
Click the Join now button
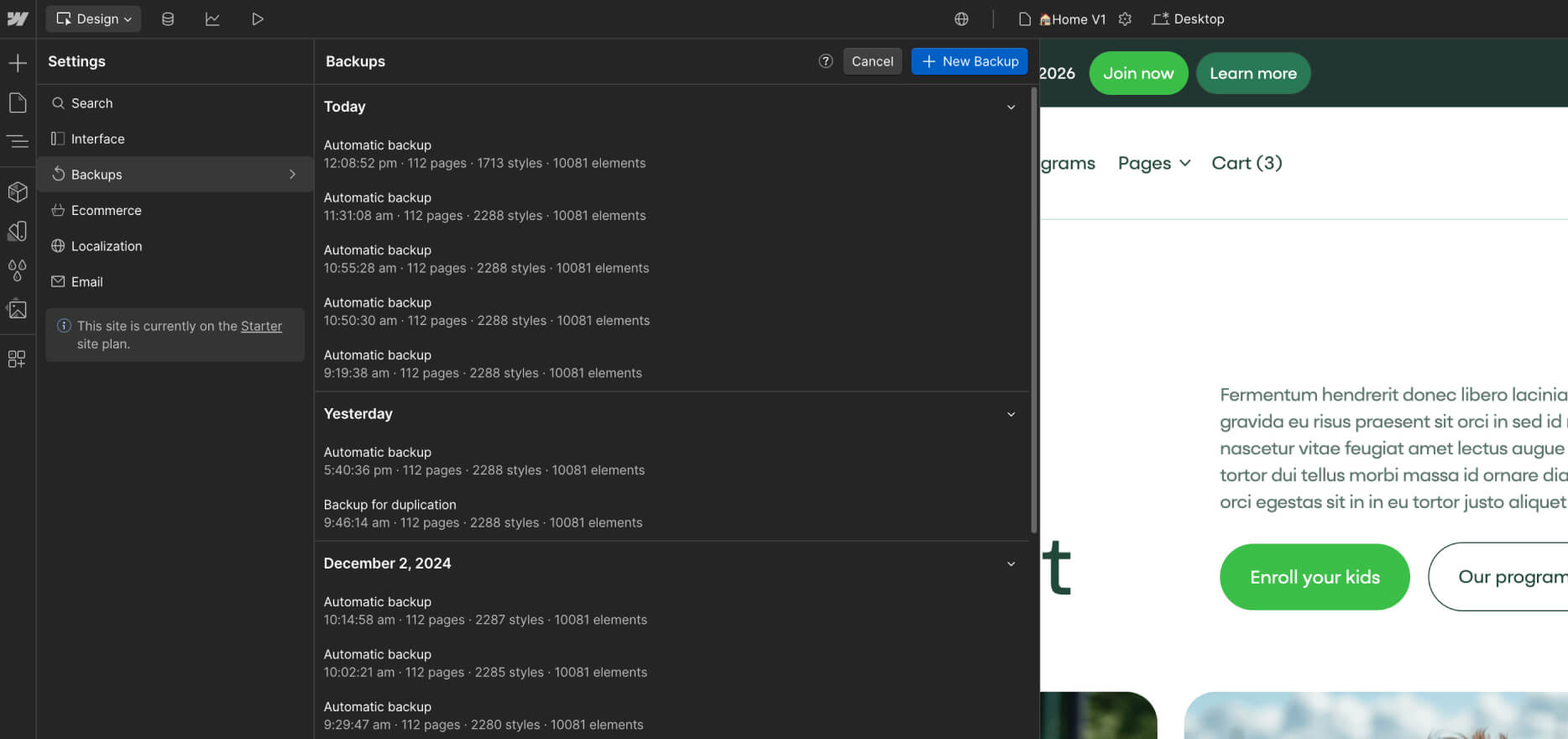click(1138, 73)
